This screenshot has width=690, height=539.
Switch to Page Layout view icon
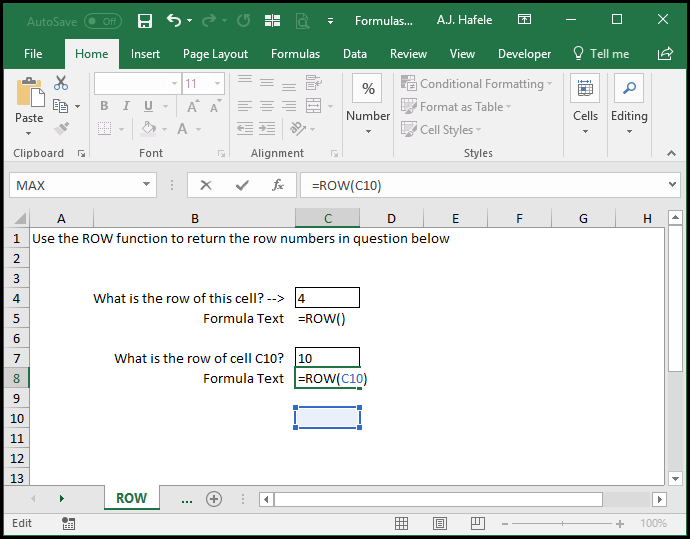[x=440, y=523]
